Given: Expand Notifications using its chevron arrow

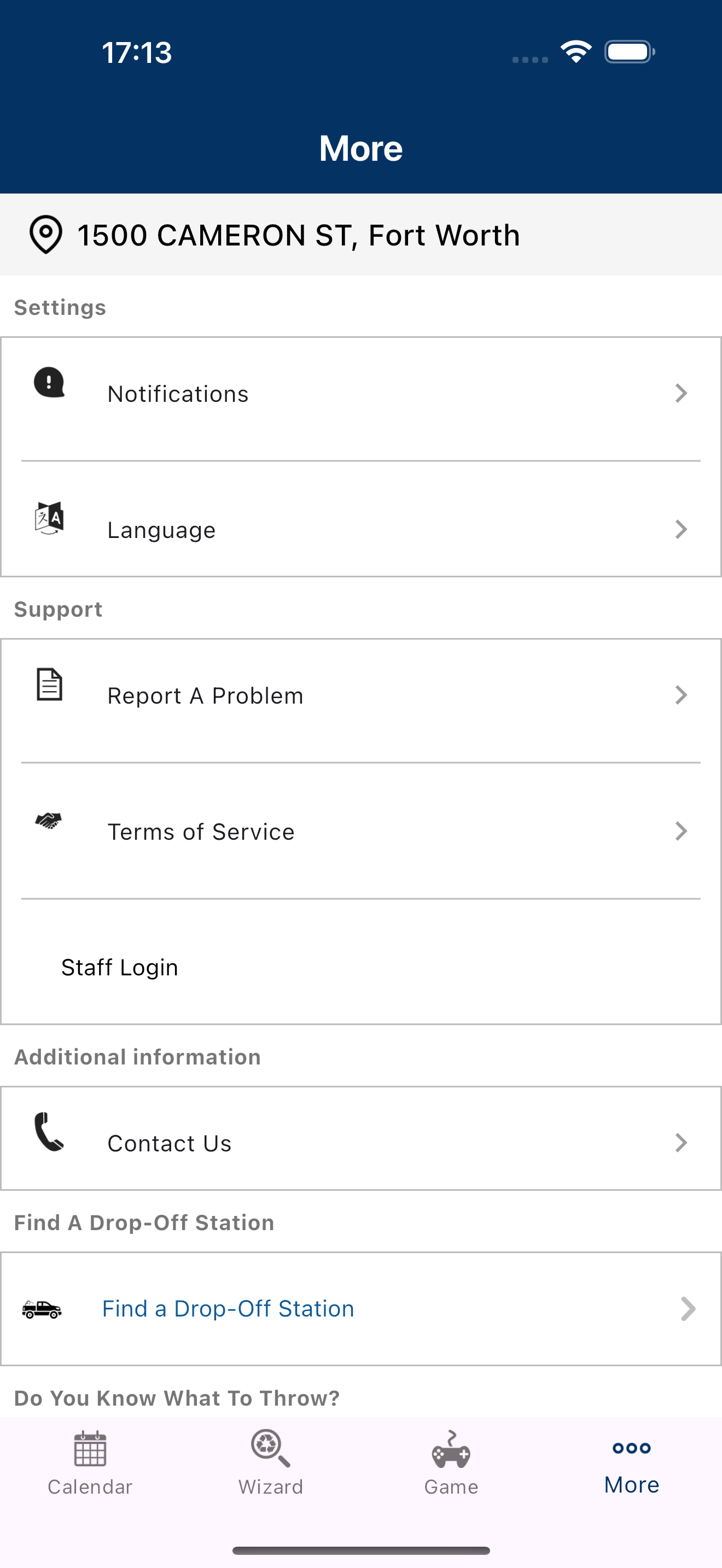Looking at the screenshot, I should tap(681, 393).
